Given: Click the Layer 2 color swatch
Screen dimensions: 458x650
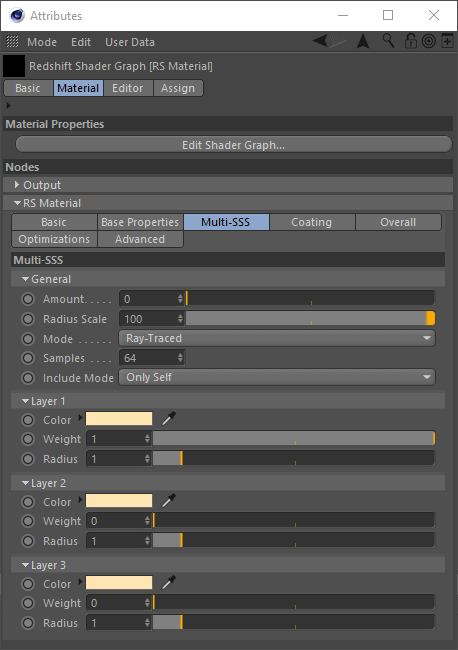Looking at the screenshot, I should coord(119,501).
